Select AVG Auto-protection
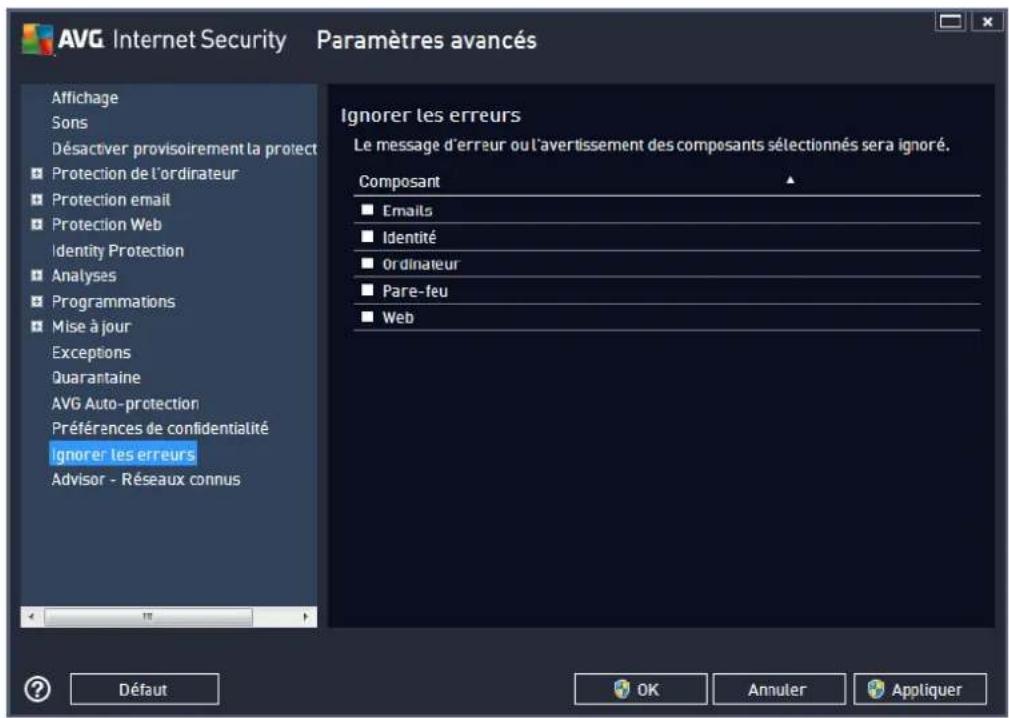Viewport: 1009px width, 718px height. tap(125, 403)
